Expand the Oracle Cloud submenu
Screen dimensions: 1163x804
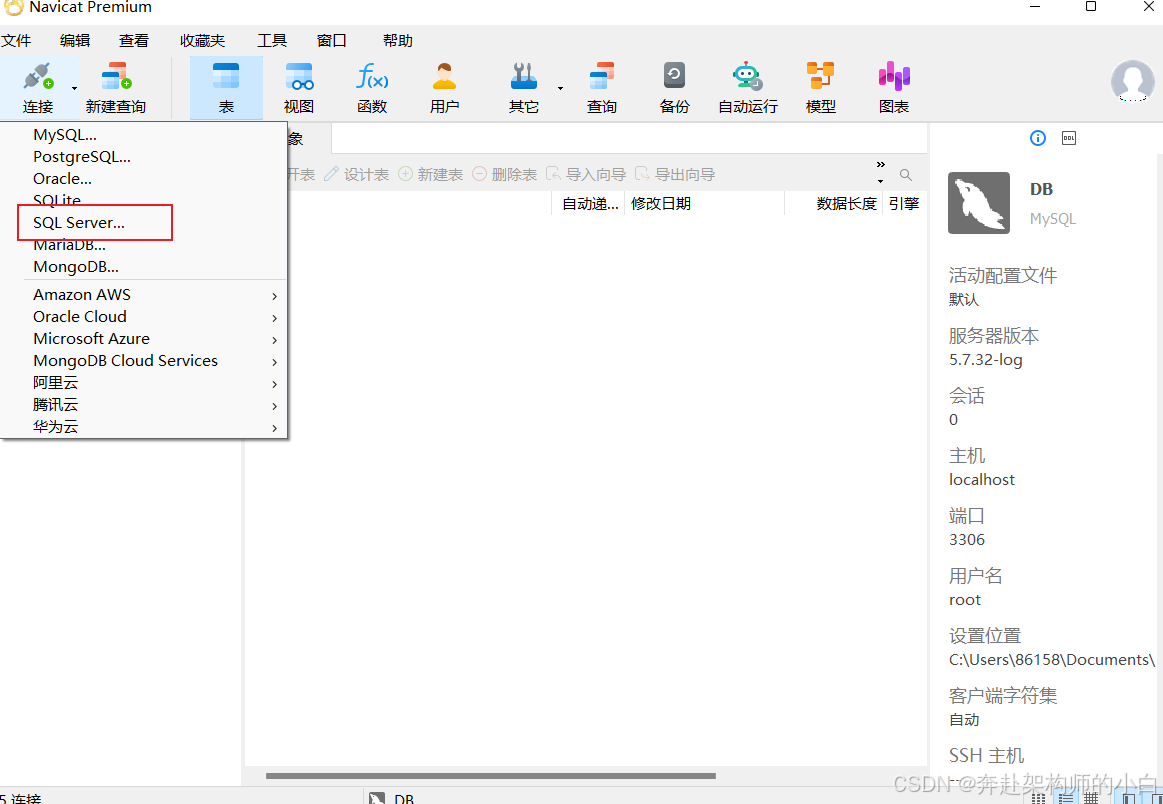[144, 317]
